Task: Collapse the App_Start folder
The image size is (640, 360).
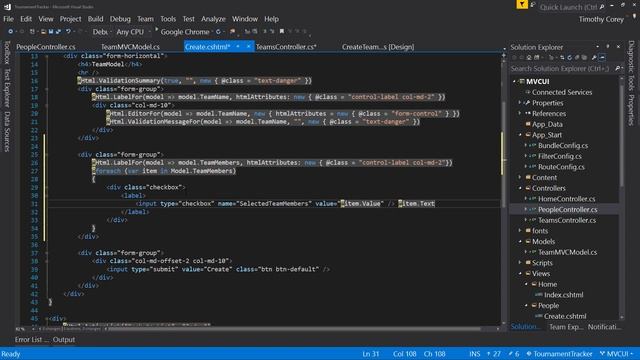Action: pos(520,135)
